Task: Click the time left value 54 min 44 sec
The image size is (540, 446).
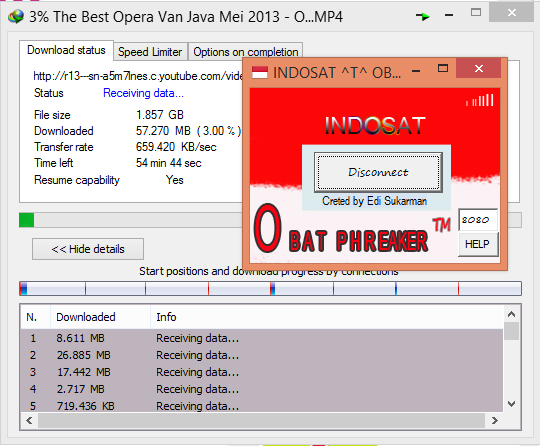Action: [x=168, y=163]
